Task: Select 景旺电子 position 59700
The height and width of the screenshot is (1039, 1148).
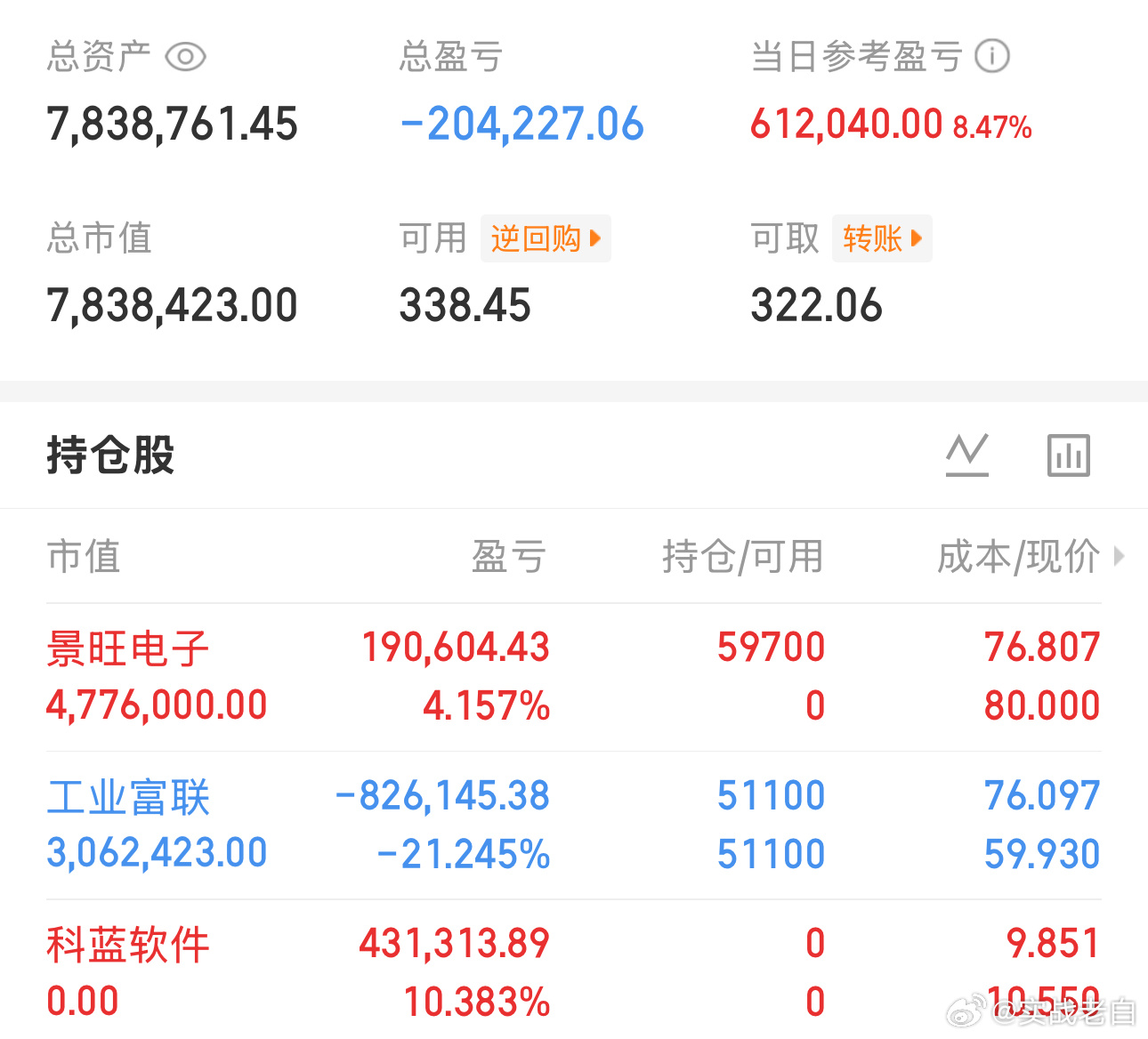Action: (772, 648)
